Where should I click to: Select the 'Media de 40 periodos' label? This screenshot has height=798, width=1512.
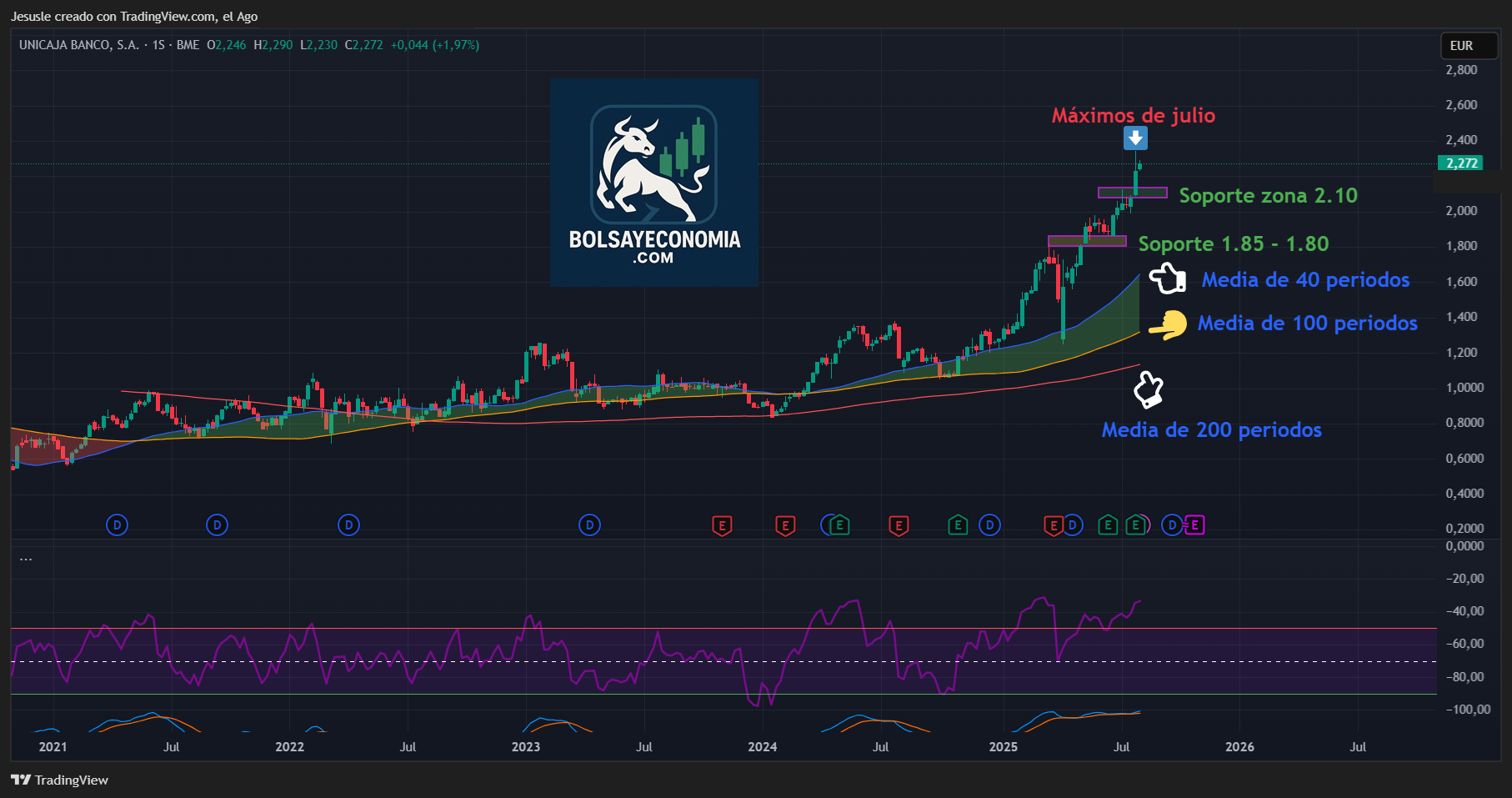point(1305,279)
